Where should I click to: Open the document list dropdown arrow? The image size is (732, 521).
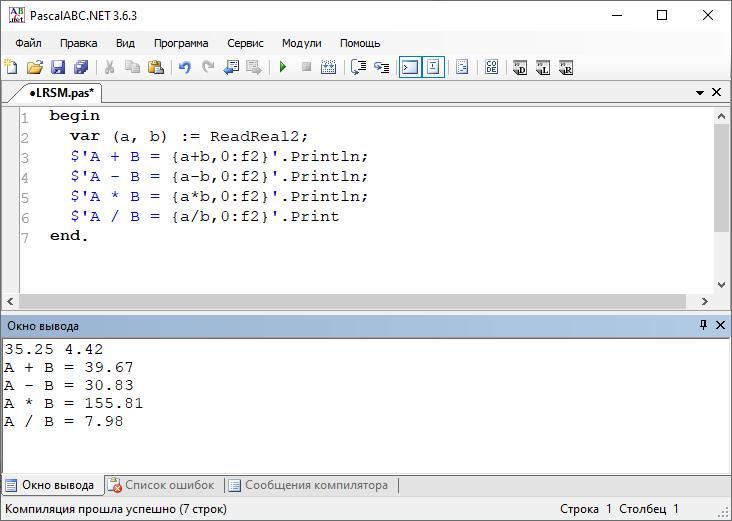tap(700, 93)
